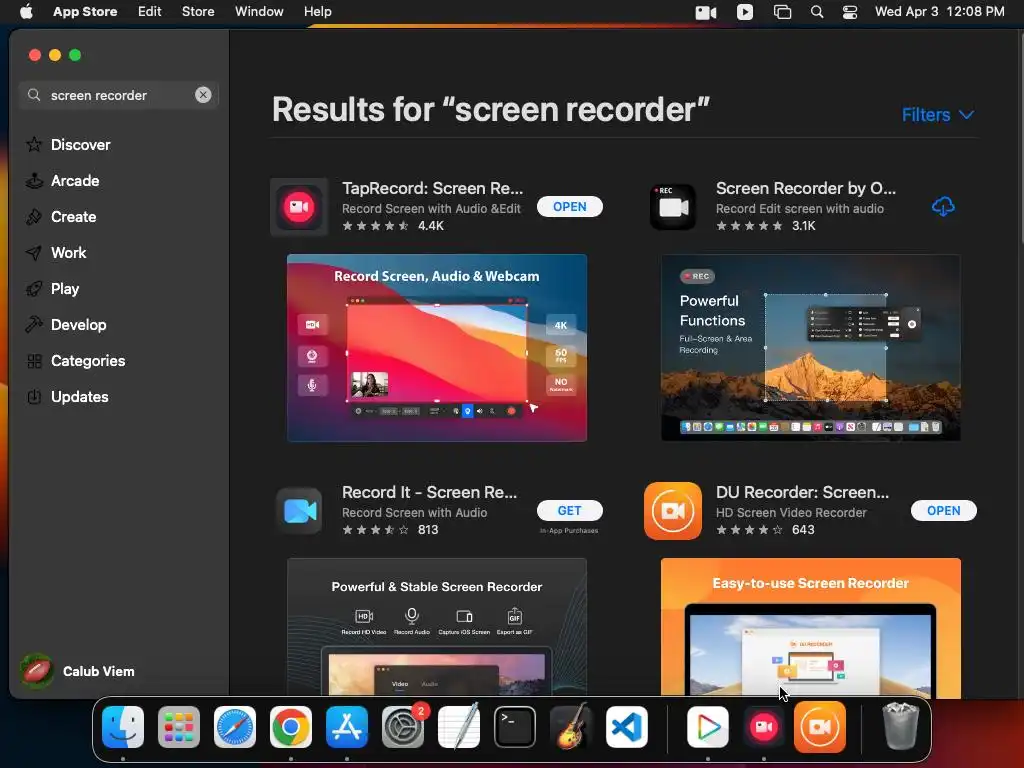Open the Help menu
1024x768 pixels.
(317, 12)
